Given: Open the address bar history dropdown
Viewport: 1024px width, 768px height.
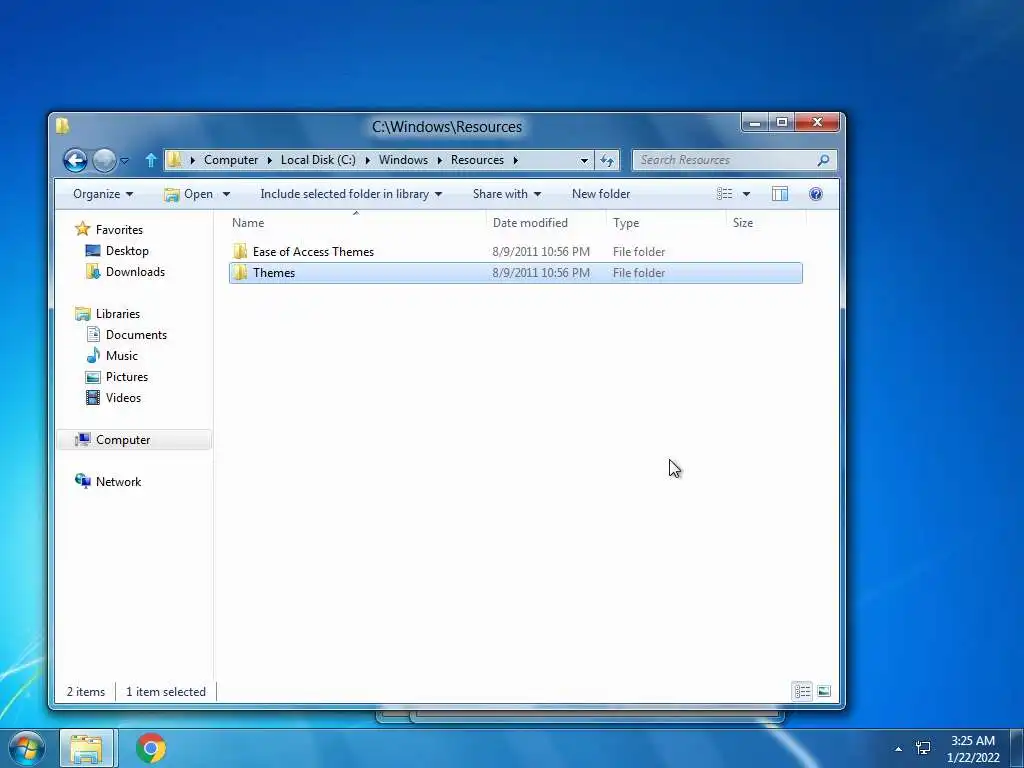Looking at the screenshot, I should tap(584, 160).
